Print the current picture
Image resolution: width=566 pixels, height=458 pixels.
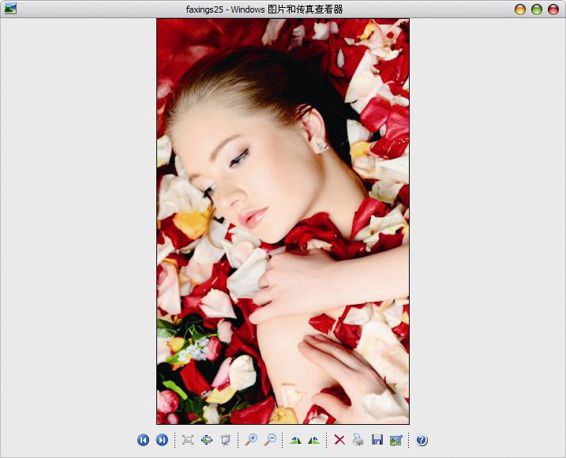(x=358, y=440)
